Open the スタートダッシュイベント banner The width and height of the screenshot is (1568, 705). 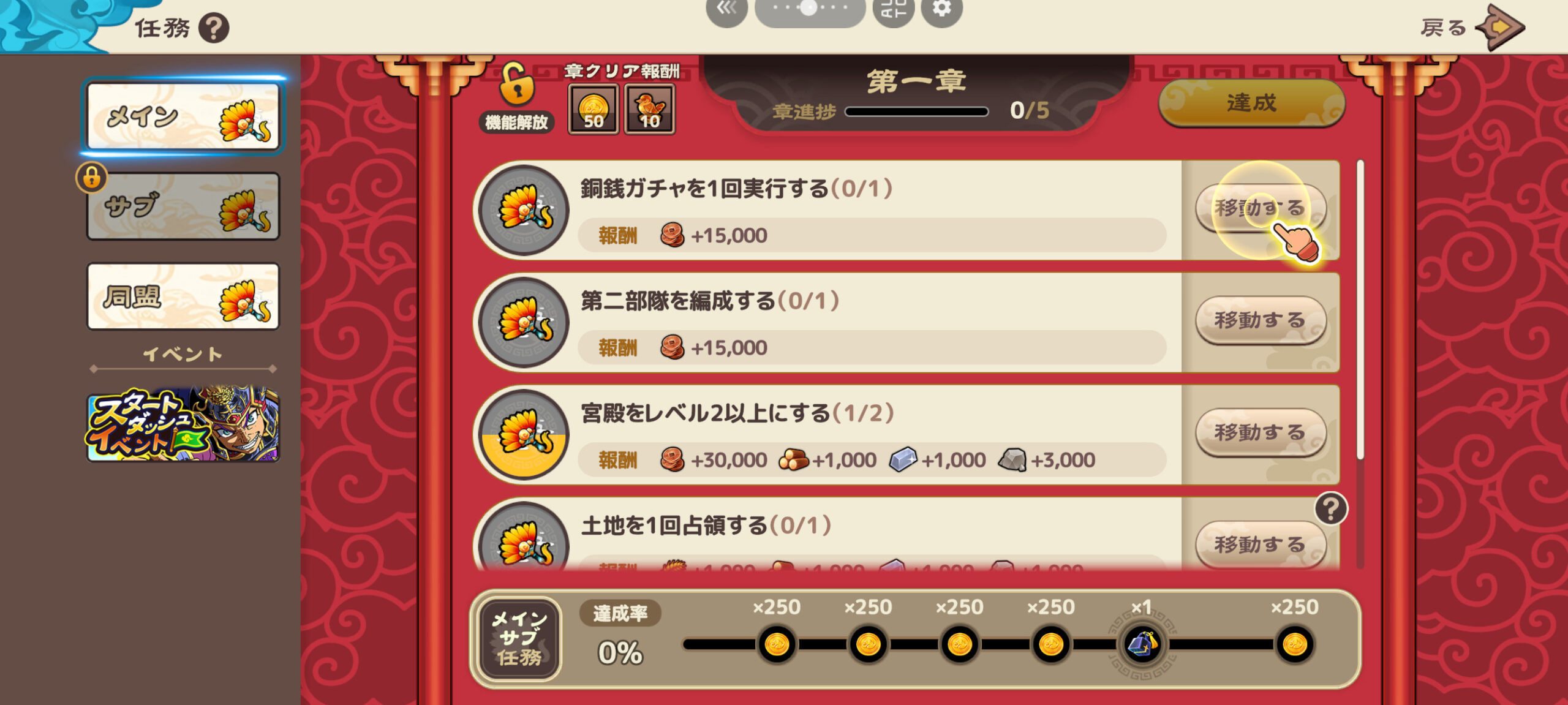point(183,424)
